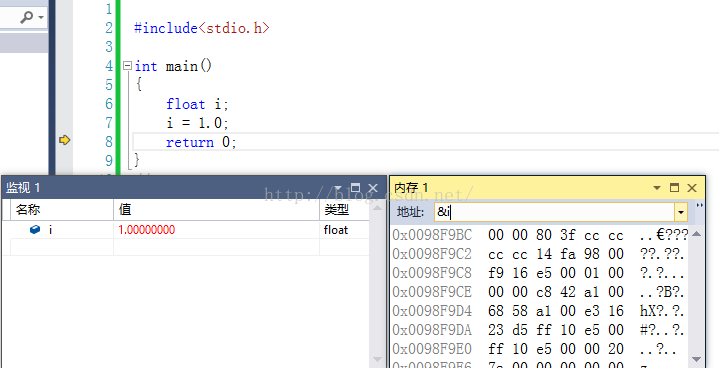This screenshot has width=719, height=368.
Task: Click line number 6 in the gutter
Action: [109, 104]
